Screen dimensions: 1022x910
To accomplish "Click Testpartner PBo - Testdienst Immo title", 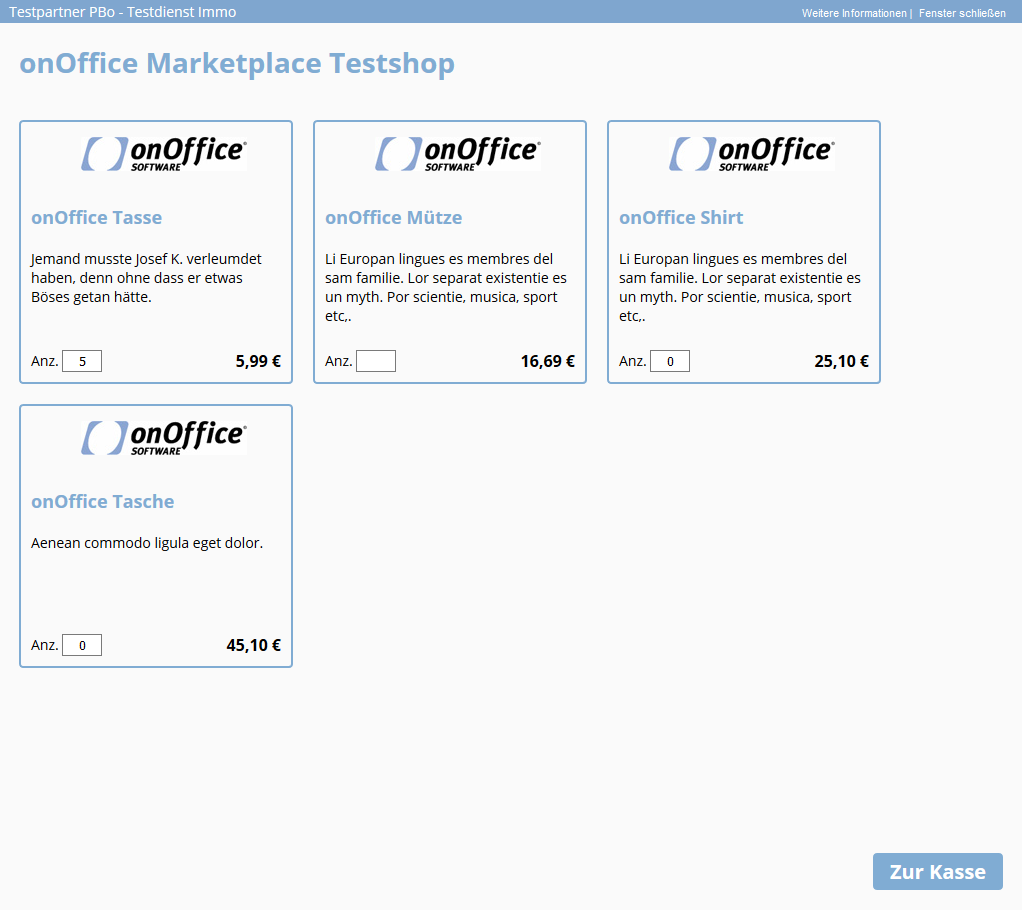I will click(123, 12).
